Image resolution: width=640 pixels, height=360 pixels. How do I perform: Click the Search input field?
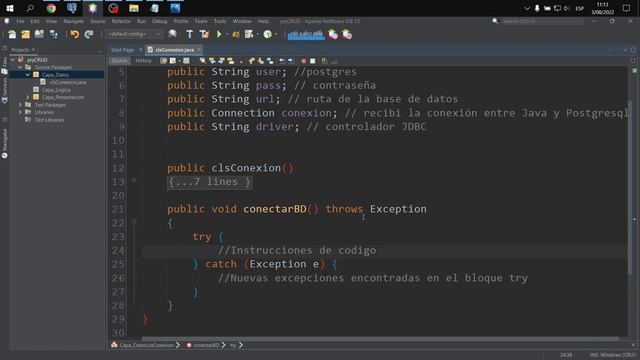click(x=541, y=21)
